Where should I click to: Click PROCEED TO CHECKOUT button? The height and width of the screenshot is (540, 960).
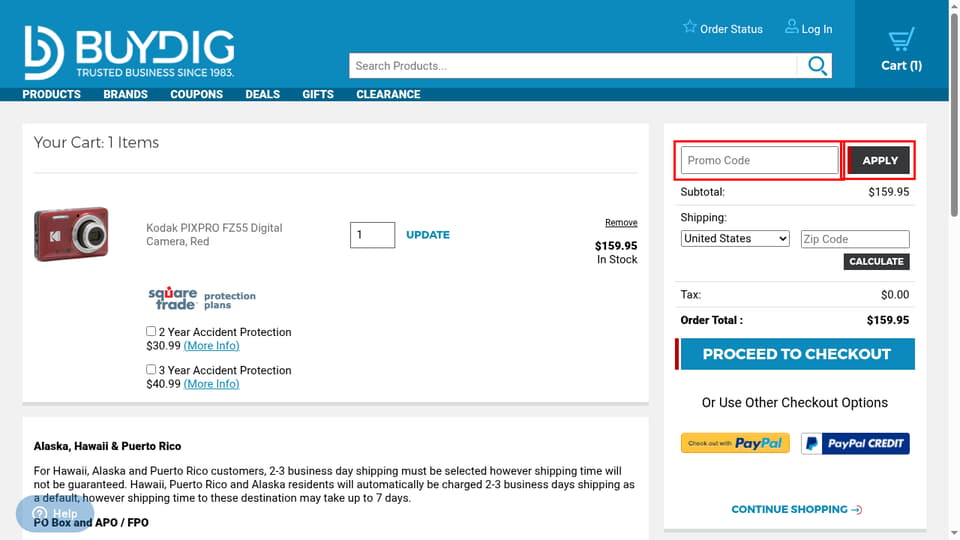pyautogui.click(x=796, y=354)
